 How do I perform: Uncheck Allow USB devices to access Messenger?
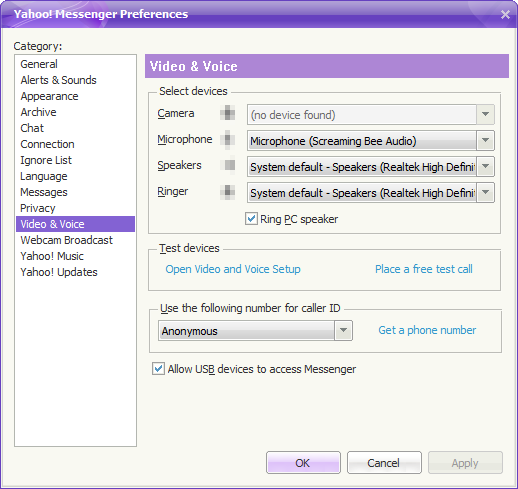click(x=158, y=369)
